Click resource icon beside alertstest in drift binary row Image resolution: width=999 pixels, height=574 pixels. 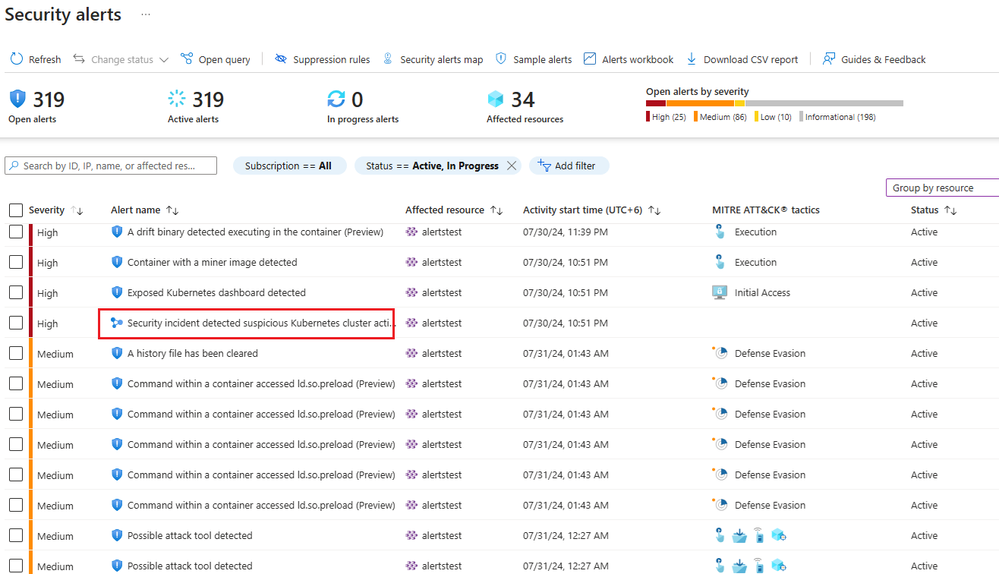pyautogui.click(x=412, y=232)
